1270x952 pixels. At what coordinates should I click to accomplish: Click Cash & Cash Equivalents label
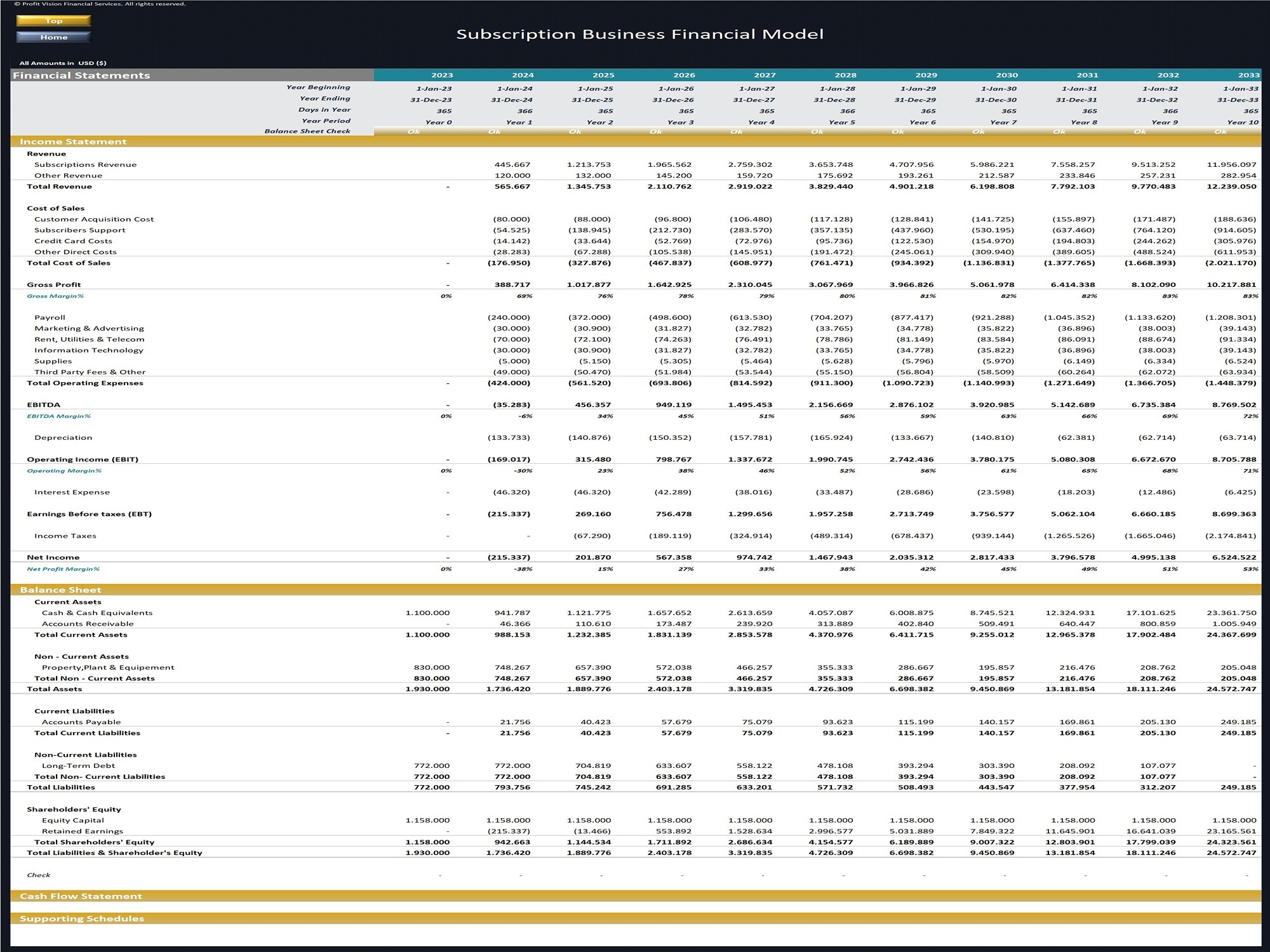[x=97, y=613]
